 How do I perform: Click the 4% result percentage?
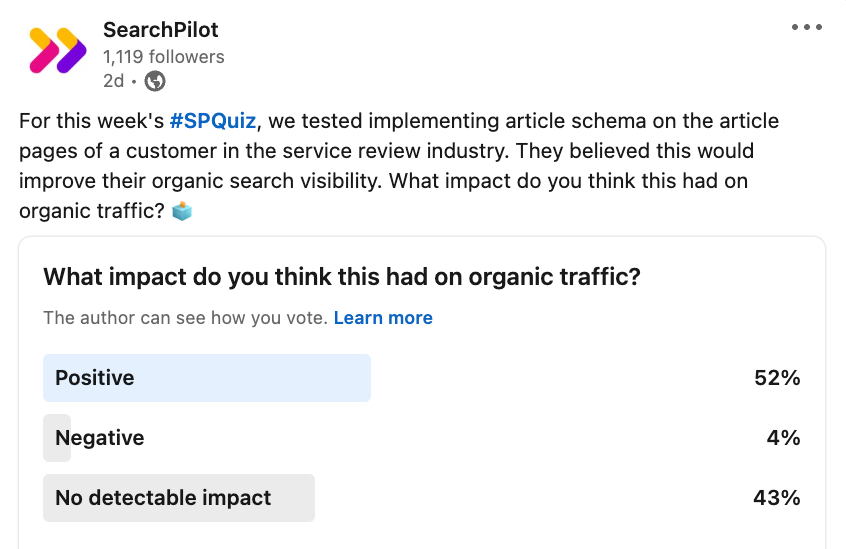(783, 438)
